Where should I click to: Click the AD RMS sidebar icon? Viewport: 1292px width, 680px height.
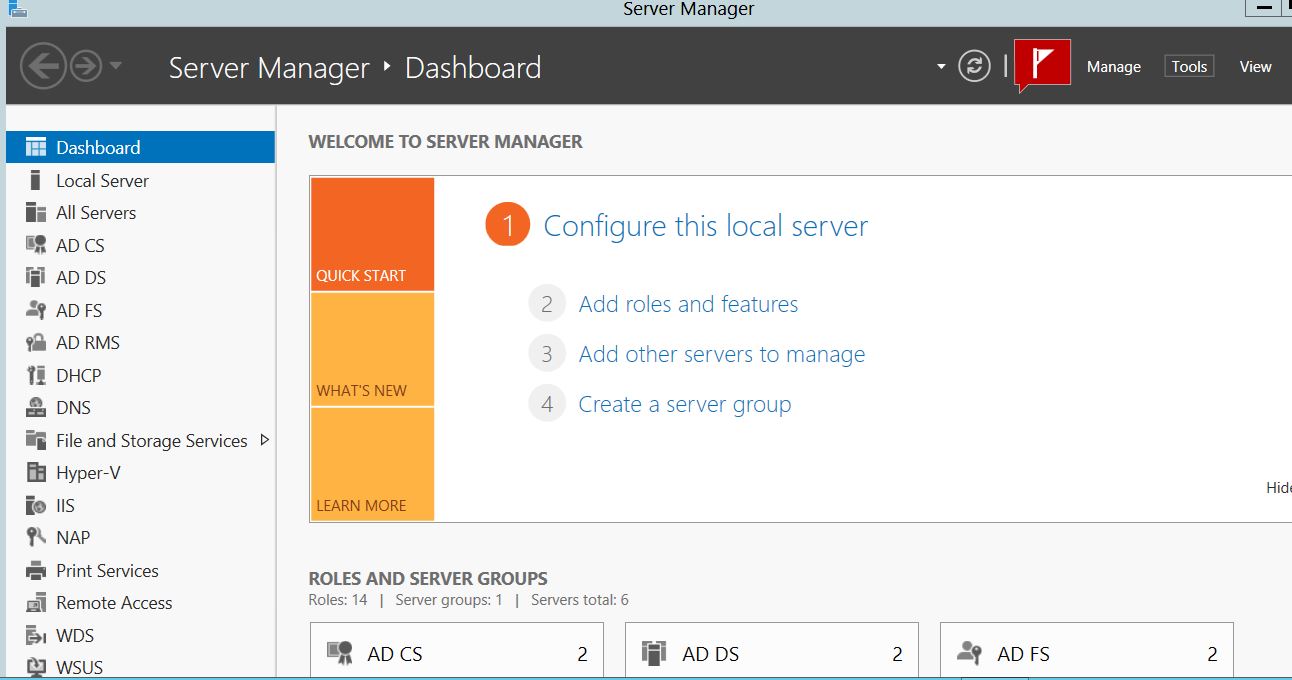pyautogui.click(x=36, y=343)
